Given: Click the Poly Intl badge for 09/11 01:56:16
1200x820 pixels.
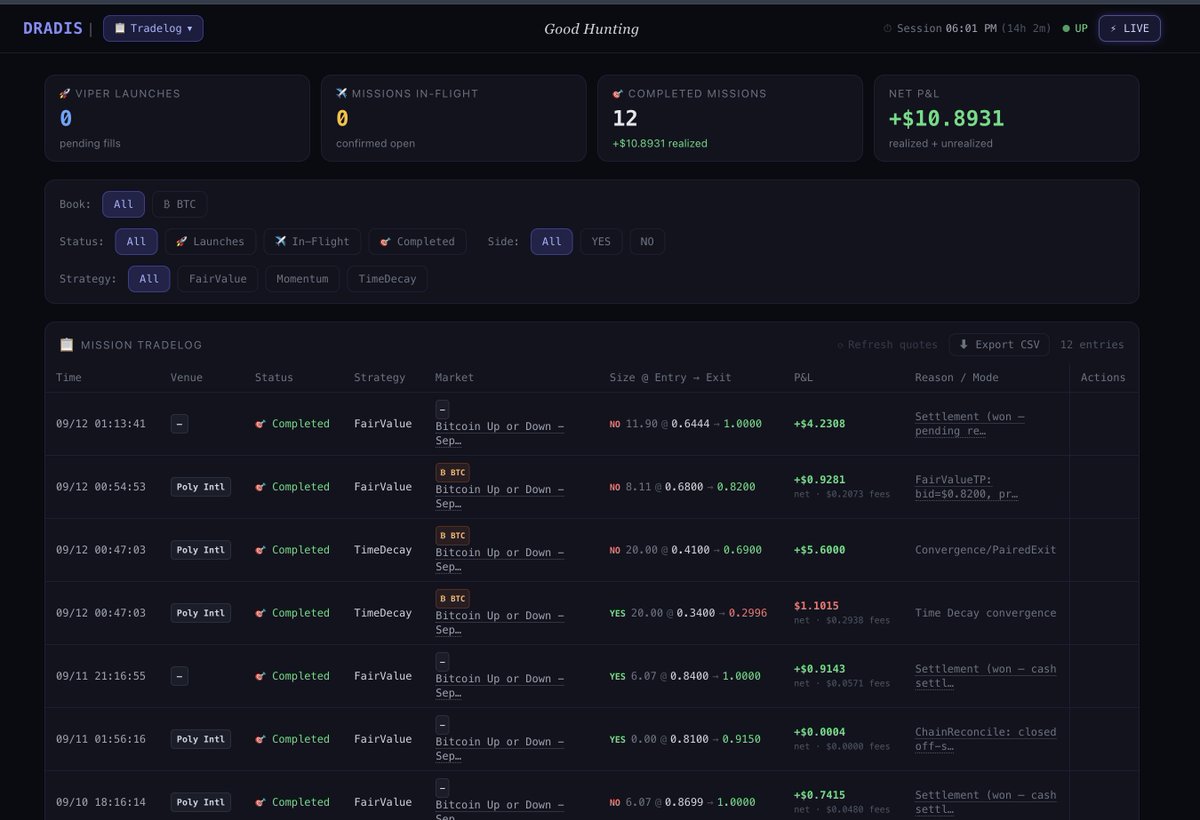Looking at the screenshot, I should coord(201,739).
